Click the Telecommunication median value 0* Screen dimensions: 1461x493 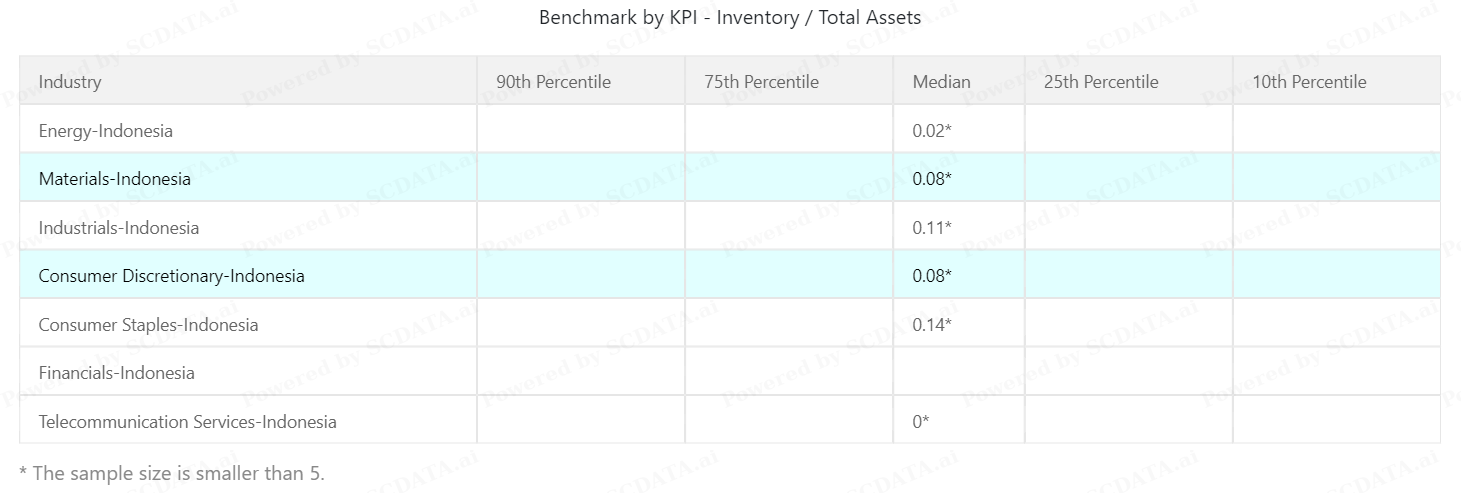921,422
